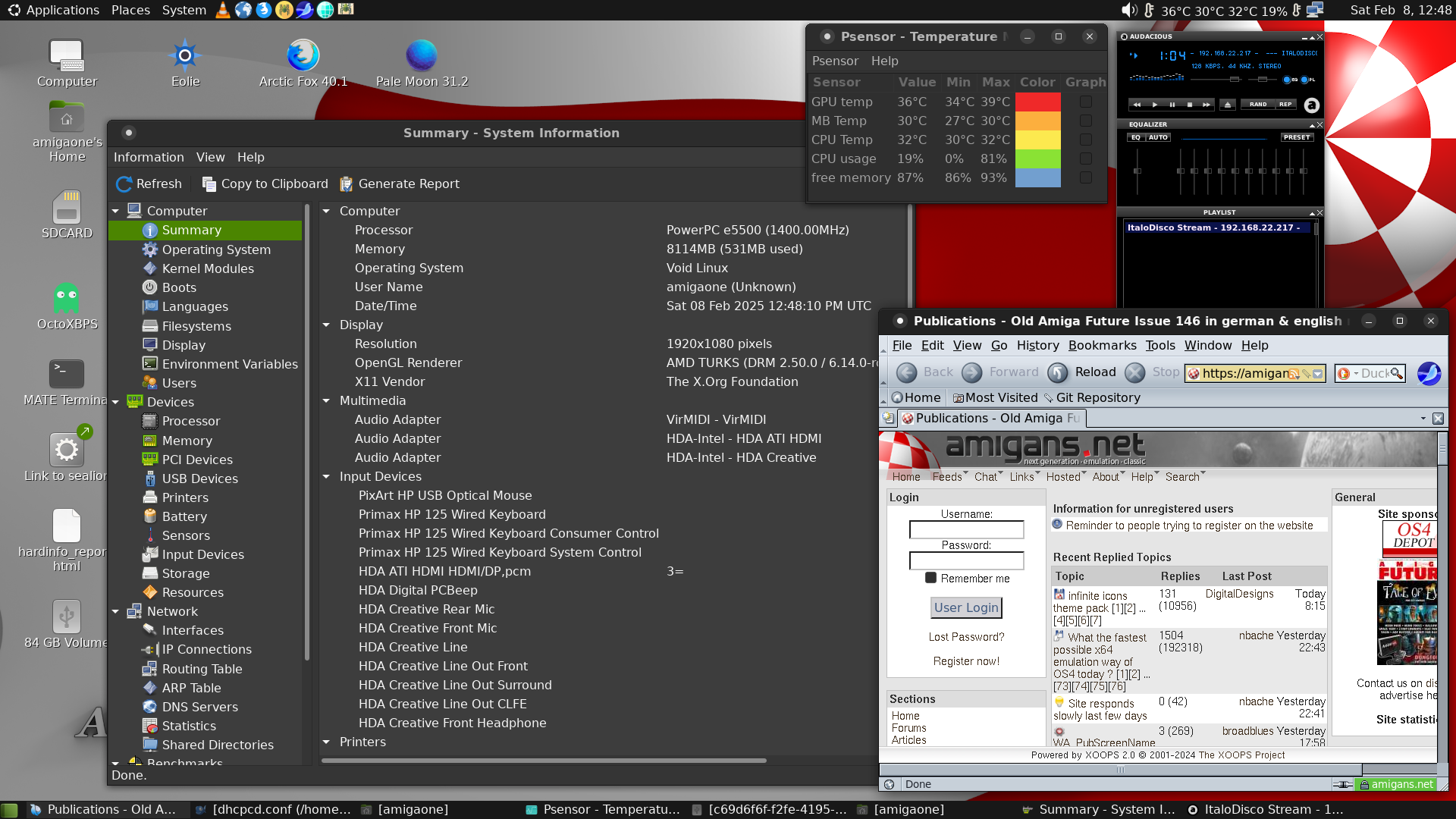The image size is (1456, 819).
Task: Click the browser Stop icon
Action: click(1135, 372)
